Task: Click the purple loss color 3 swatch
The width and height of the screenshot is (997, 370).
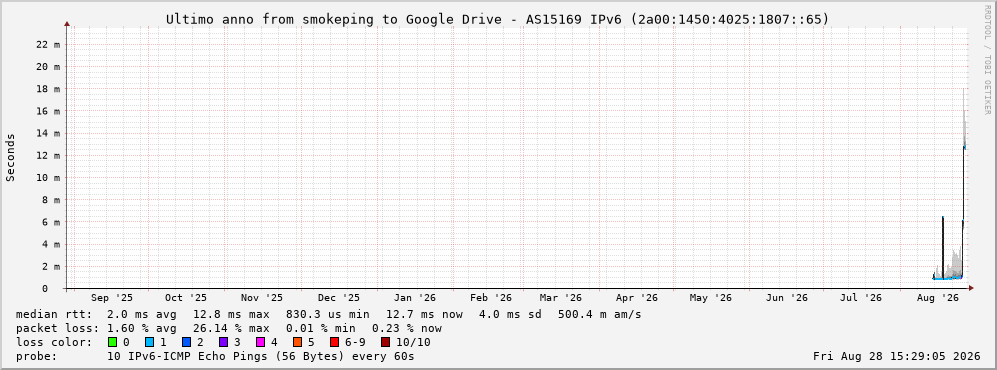Action: click(x=223, y=342)
